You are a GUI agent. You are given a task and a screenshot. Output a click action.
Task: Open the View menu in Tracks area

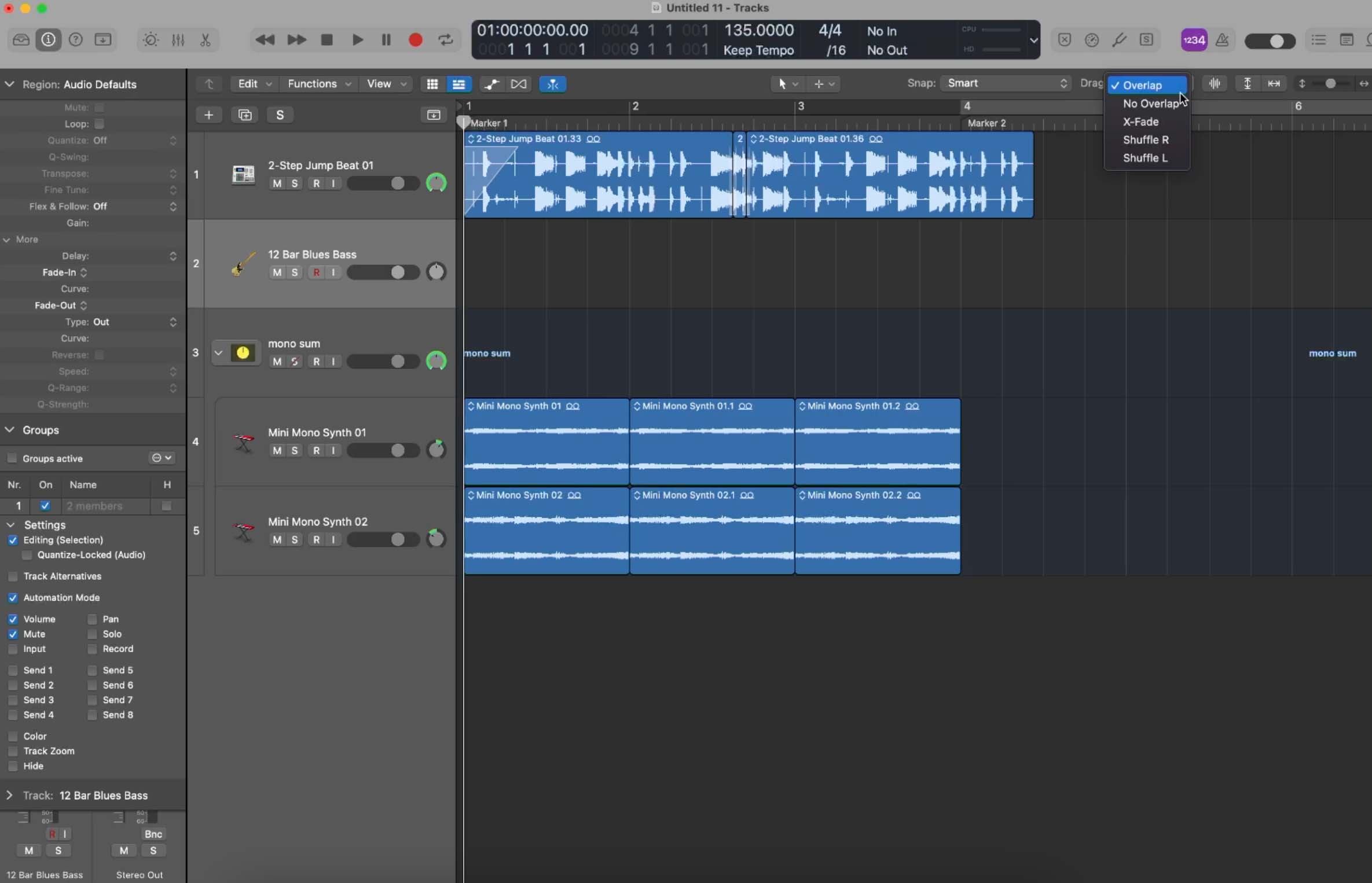point(386,84)
